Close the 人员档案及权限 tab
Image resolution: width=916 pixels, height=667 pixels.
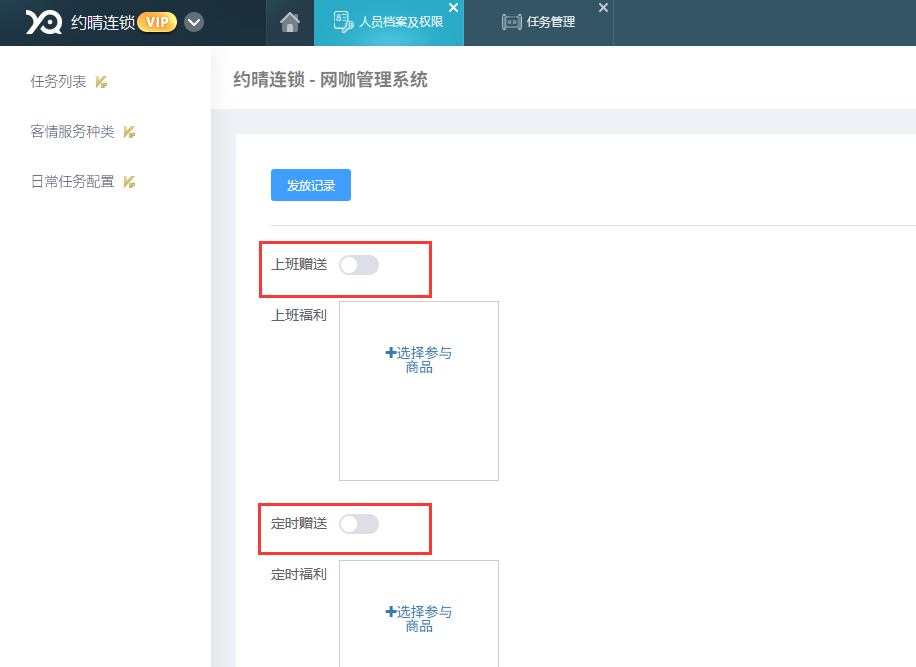[x=453, y=8]
